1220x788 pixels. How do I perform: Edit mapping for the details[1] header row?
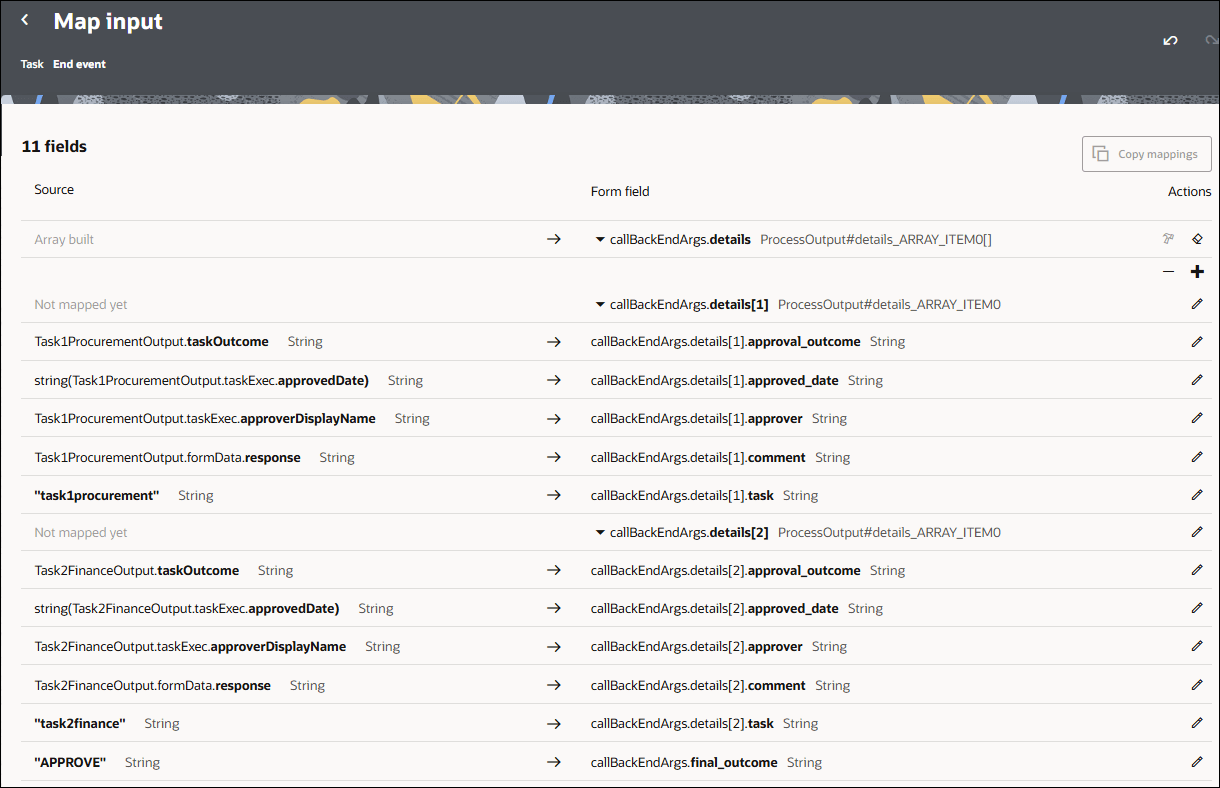(1197, 304)
